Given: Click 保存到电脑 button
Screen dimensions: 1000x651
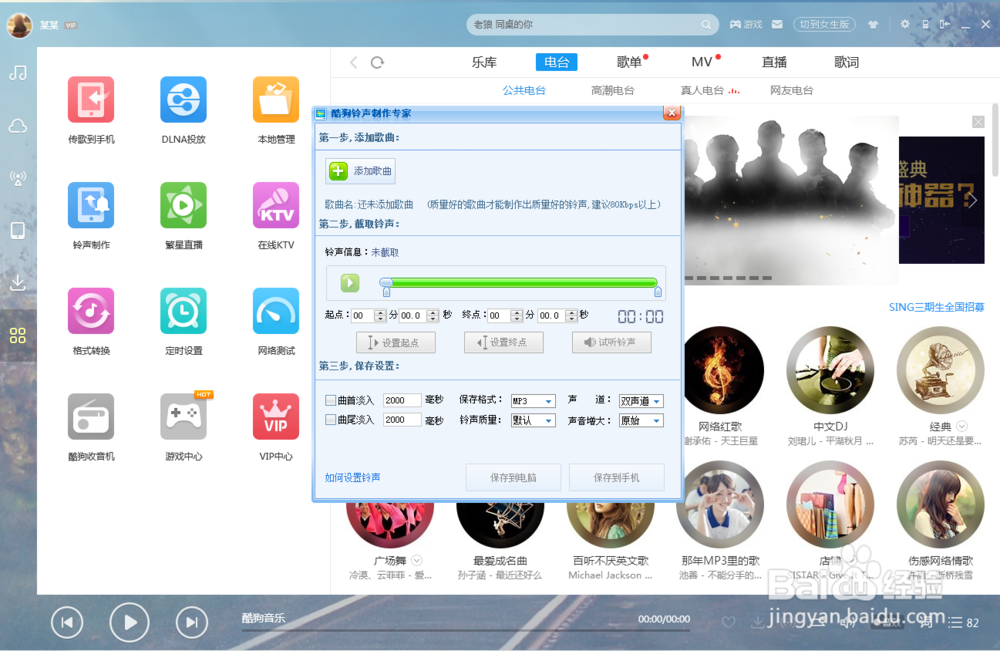Looking at the screenshot, I should 513,478.
